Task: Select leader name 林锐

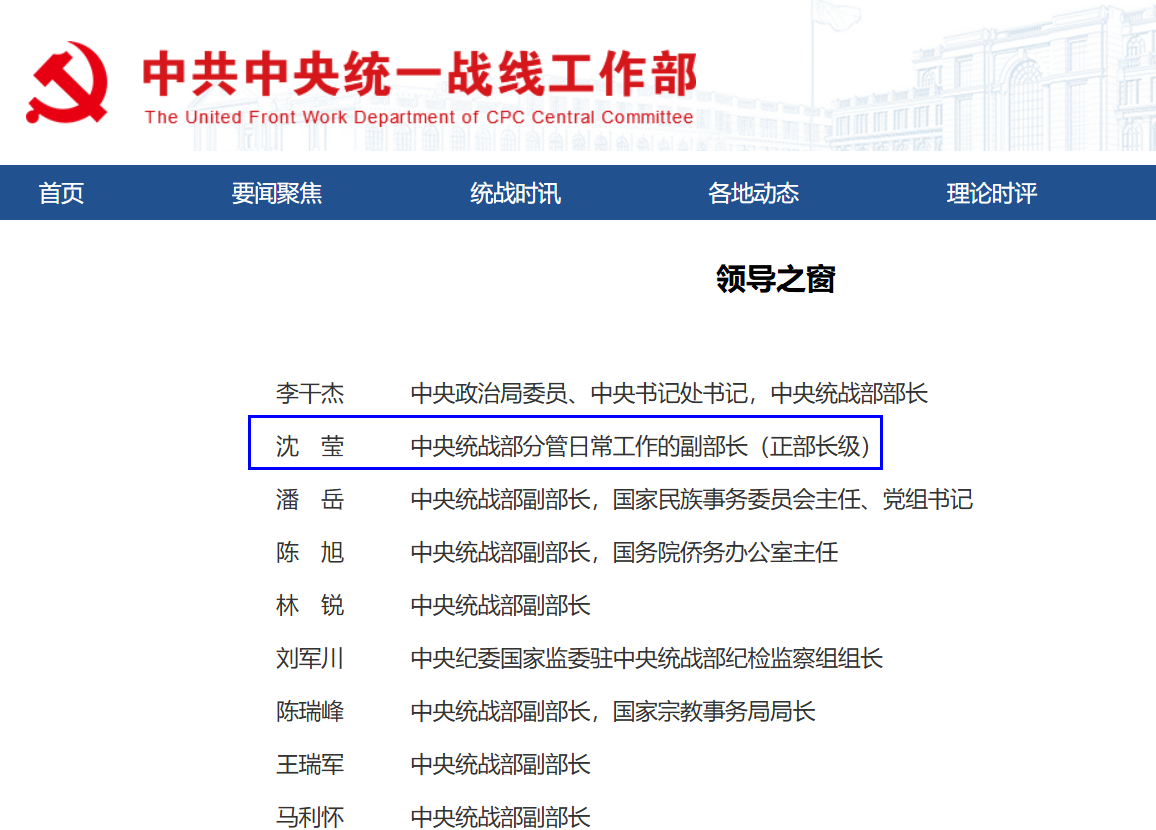Action: [x=310, y=606]
